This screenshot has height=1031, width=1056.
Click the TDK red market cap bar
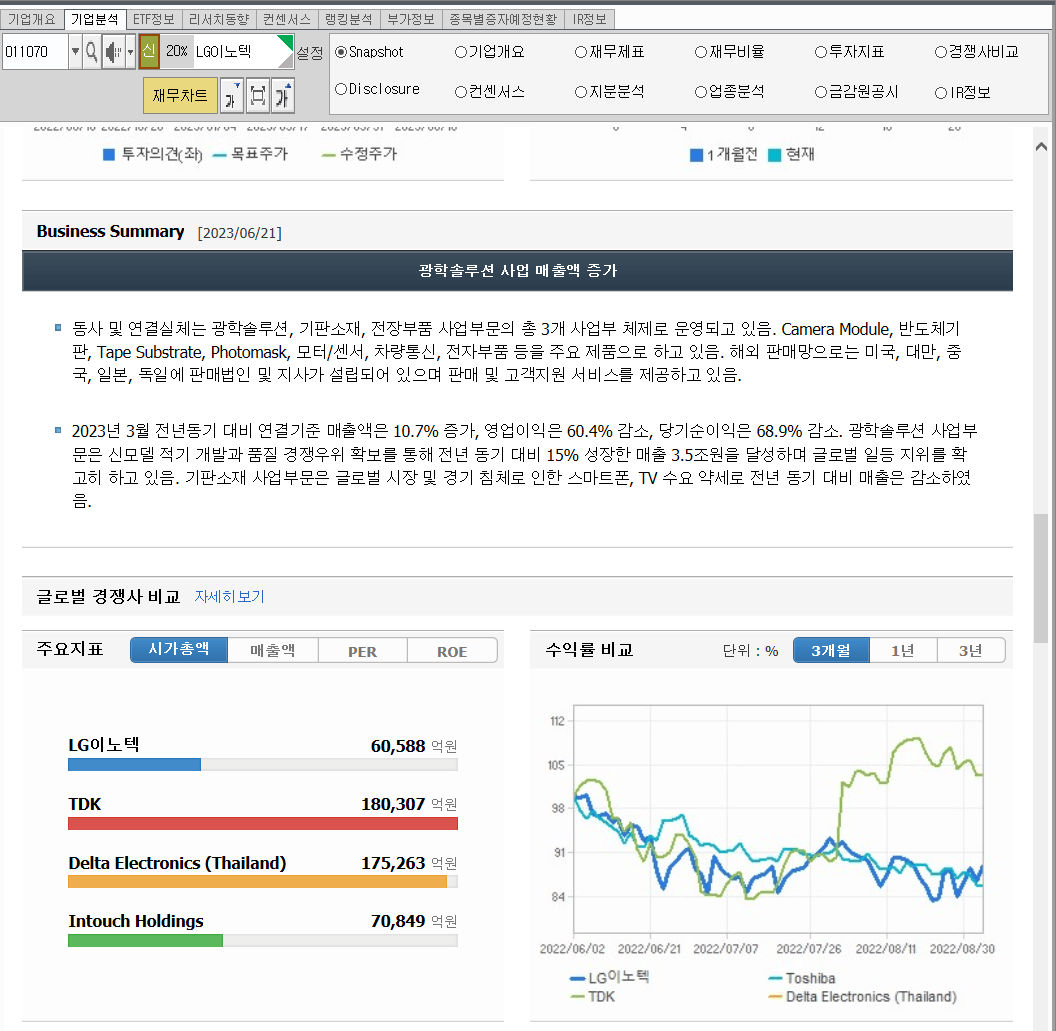[263, 823]
